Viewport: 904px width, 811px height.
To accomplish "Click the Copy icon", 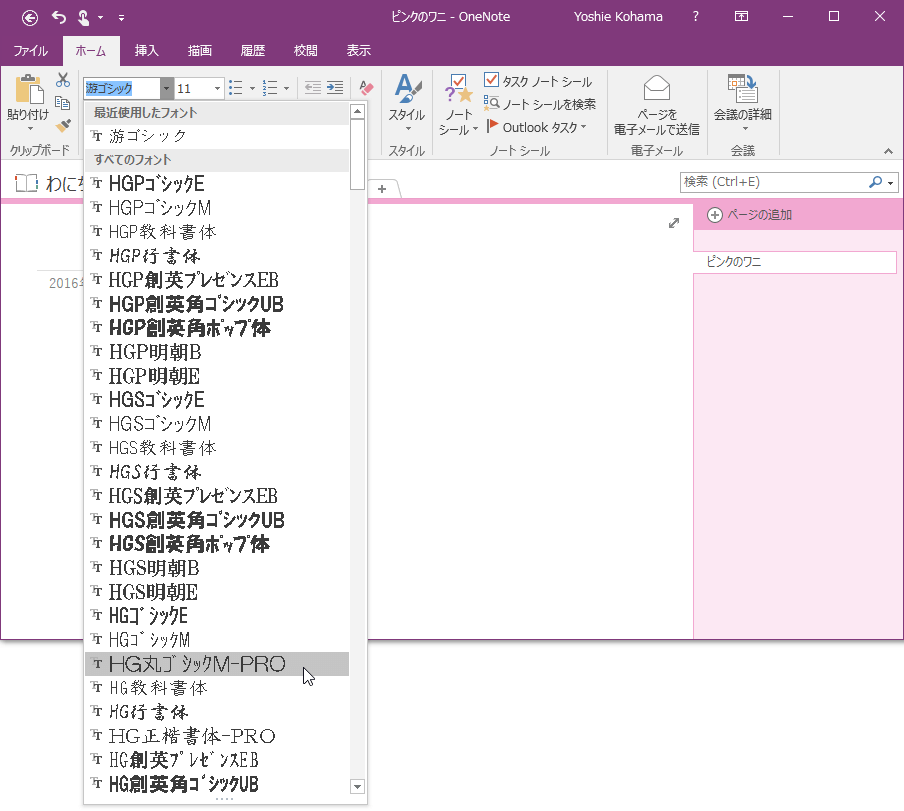I will tap(63, 103).
